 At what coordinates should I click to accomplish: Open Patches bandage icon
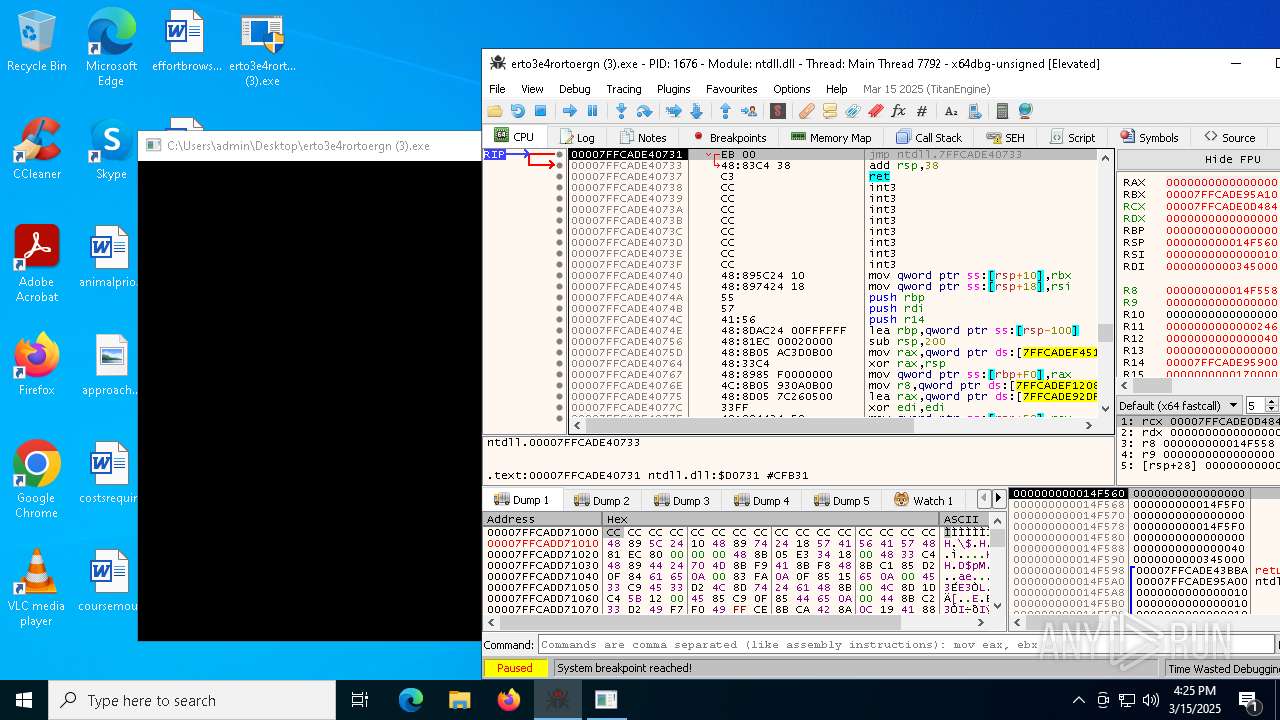pos(806,111)
